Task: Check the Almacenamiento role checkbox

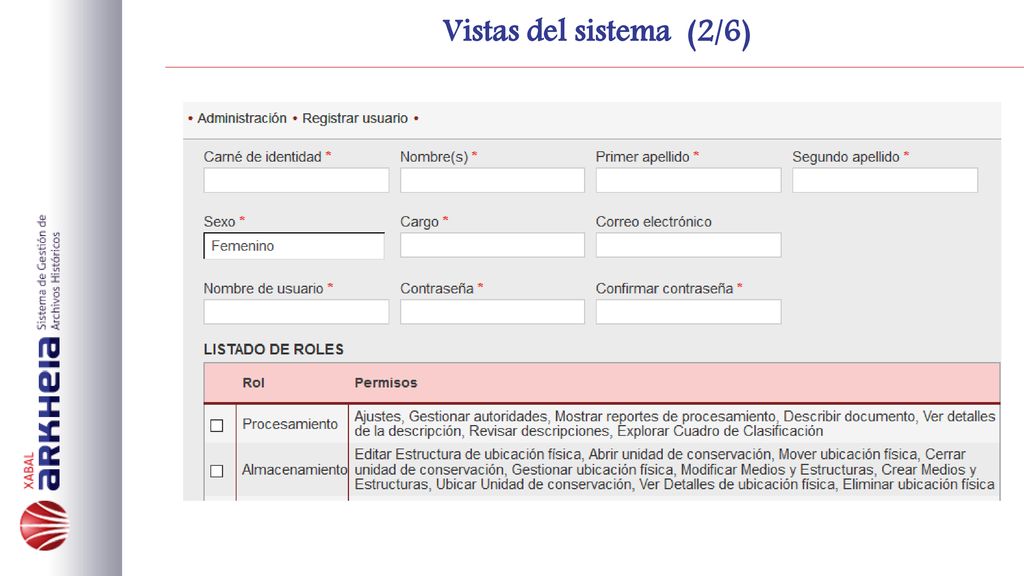Action: click(217, 471)
